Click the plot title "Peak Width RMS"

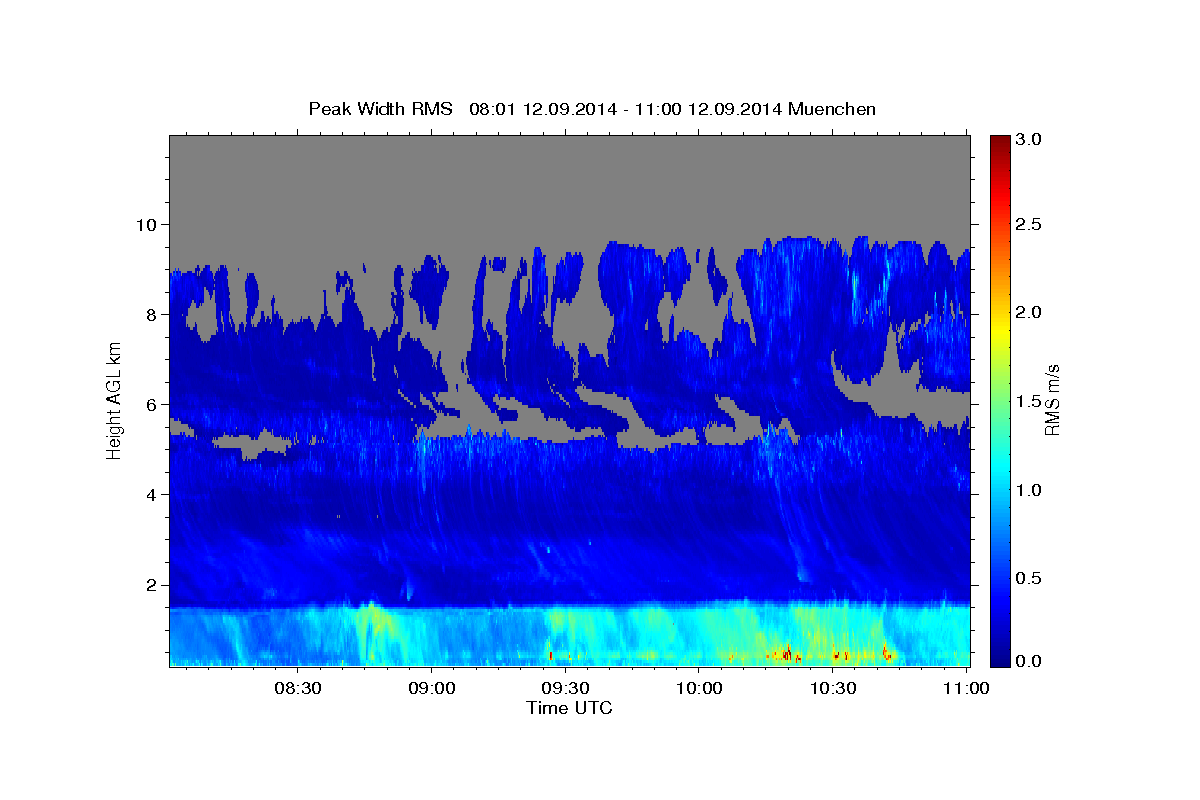tap(380, 109)
